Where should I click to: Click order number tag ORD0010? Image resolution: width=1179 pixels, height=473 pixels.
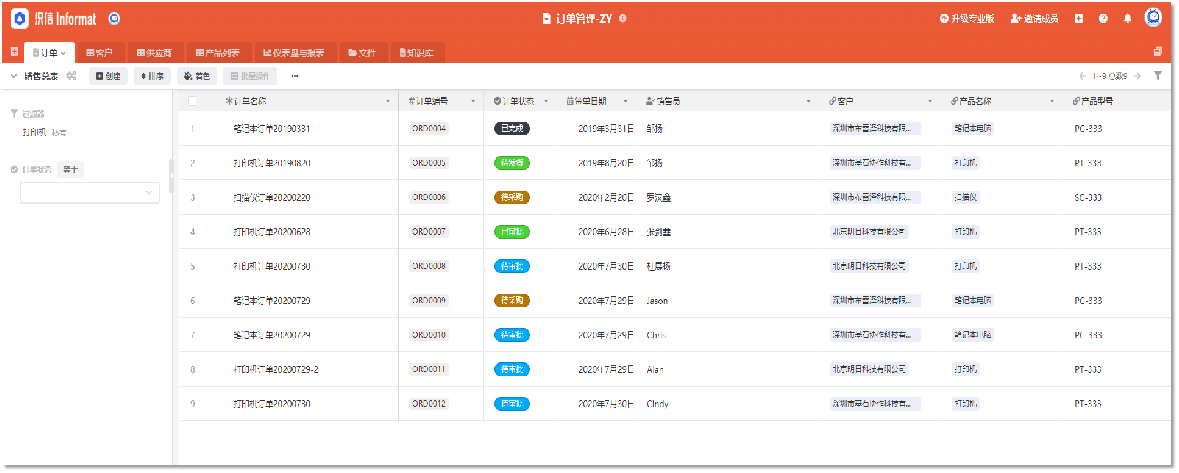click(x=429, y=335)
